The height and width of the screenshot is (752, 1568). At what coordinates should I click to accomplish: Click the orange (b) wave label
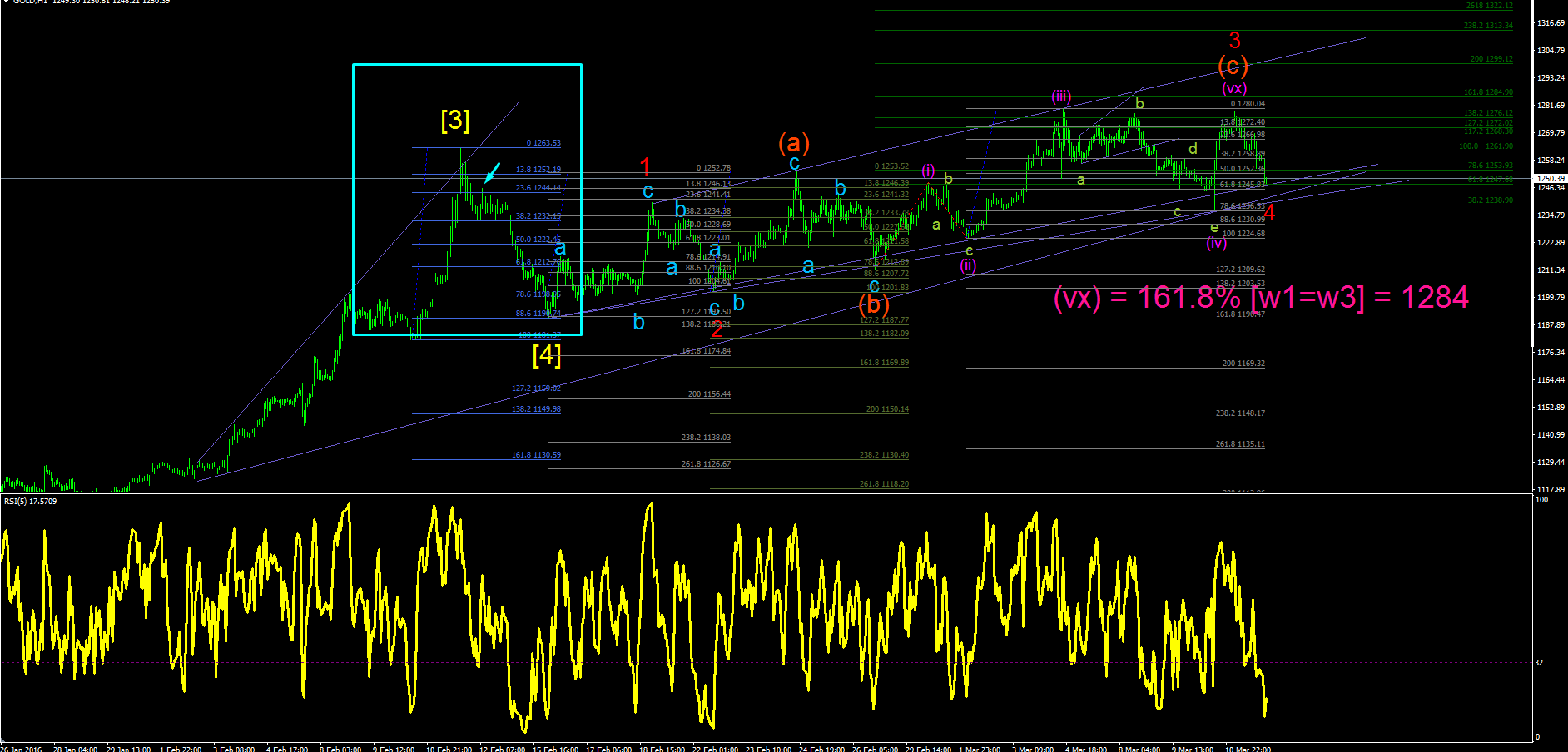coord(874,304)
